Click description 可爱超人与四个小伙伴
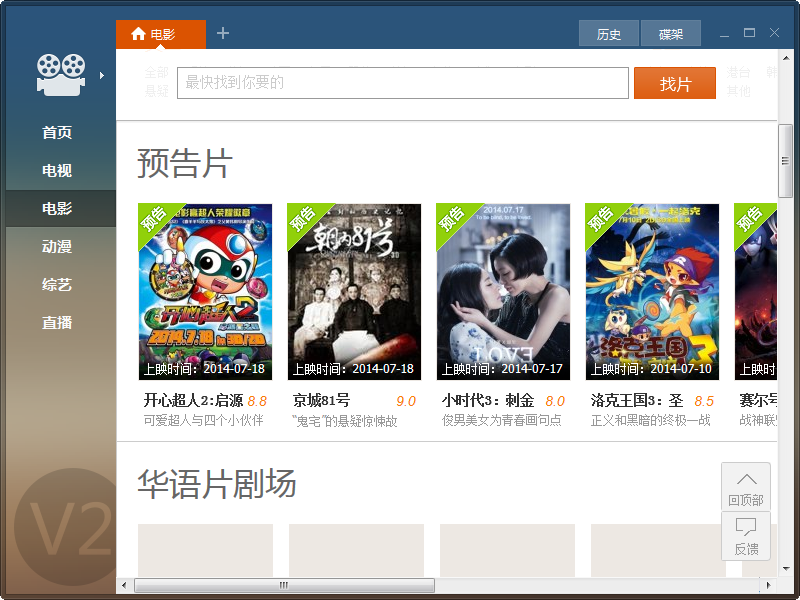Screen dimensions: 800x600 [x=204, y=420]
